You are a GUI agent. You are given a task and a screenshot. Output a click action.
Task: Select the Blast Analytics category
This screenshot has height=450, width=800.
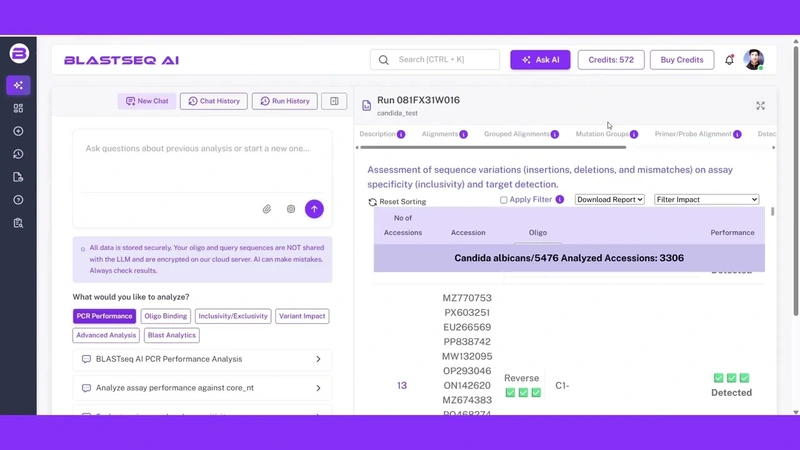pos(171,335)
